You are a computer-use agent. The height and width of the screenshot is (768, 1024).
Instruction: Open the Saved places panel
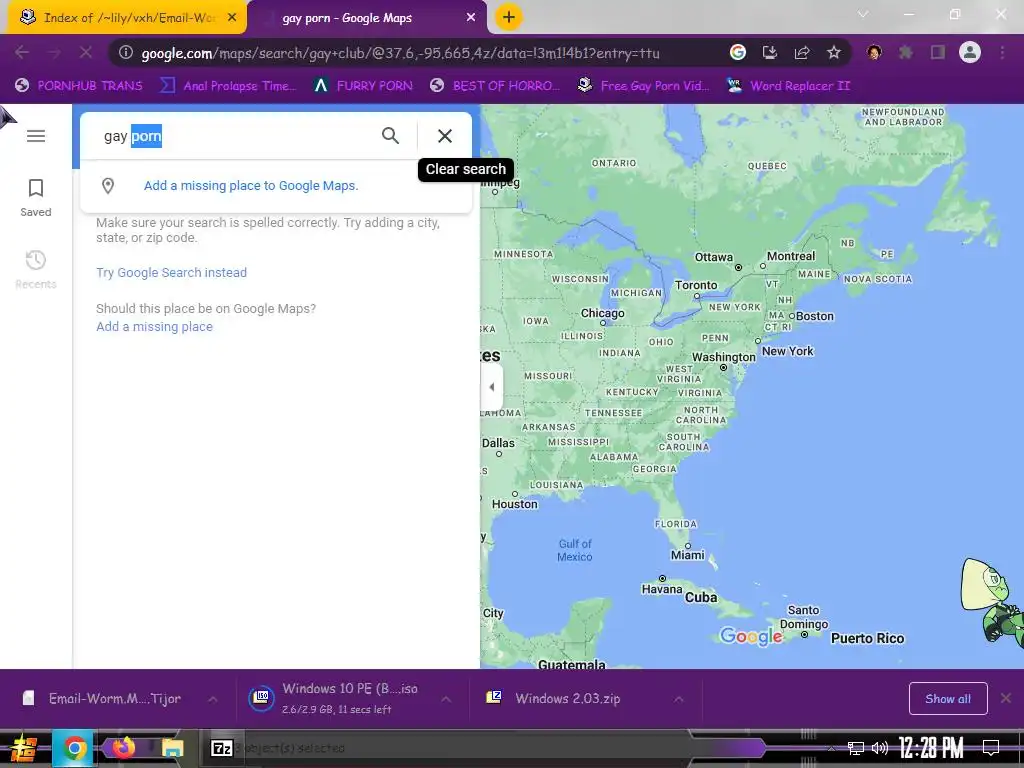point(36,198)
